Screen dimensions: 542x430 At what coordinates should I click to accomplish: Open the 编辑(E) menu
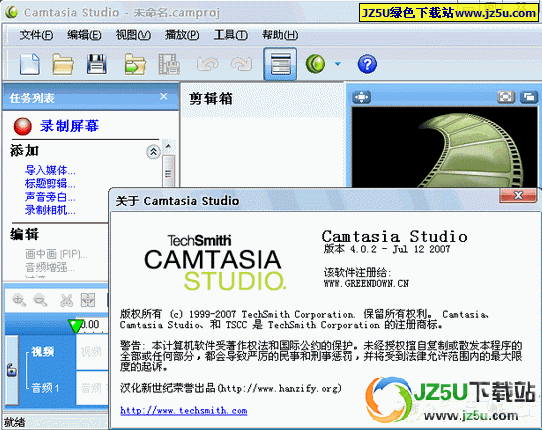point(84,35)
